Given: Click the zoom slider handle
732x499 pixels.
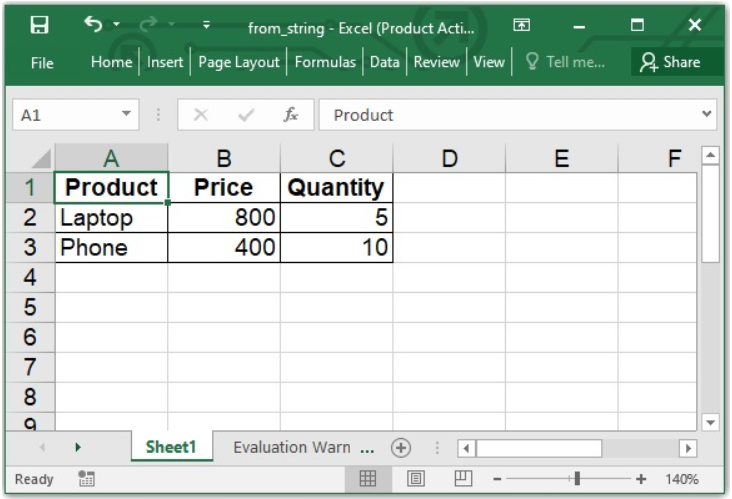Looking at the screenshot, I should [x=576, y=479].
